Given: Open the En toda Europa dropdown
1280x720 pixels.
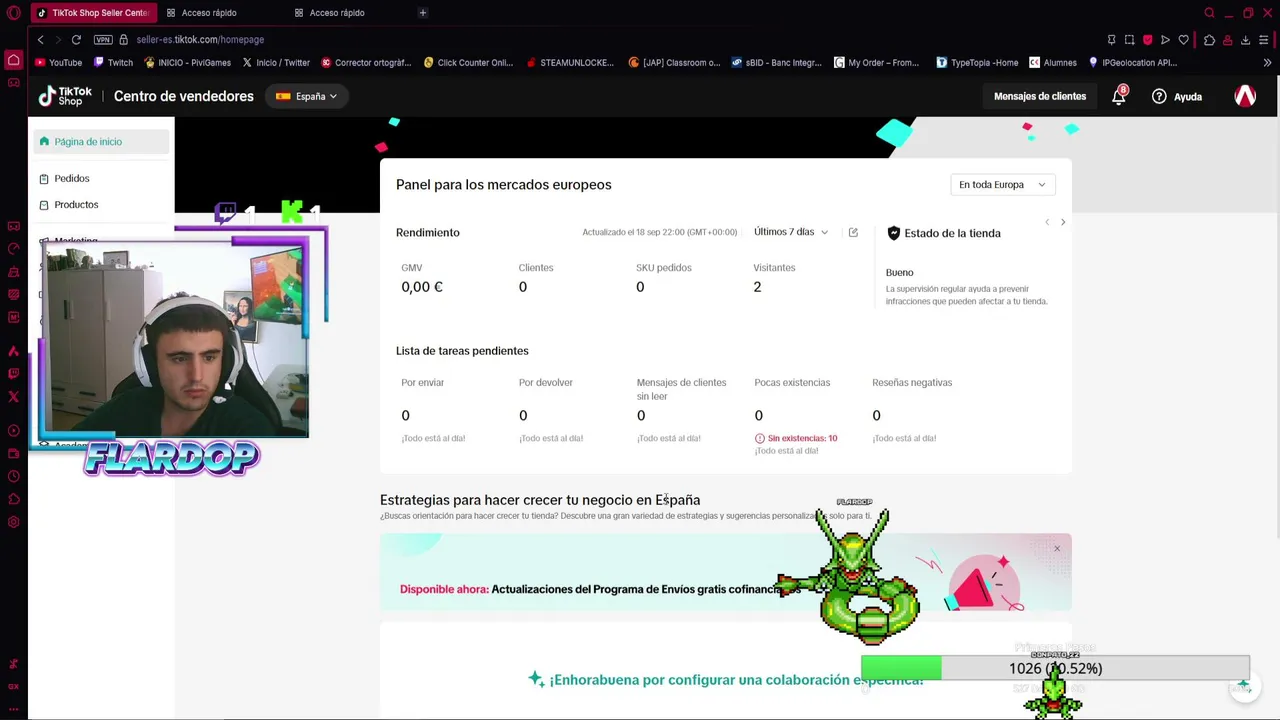Looking at the screenshot, I should (x=1001, y=185).
